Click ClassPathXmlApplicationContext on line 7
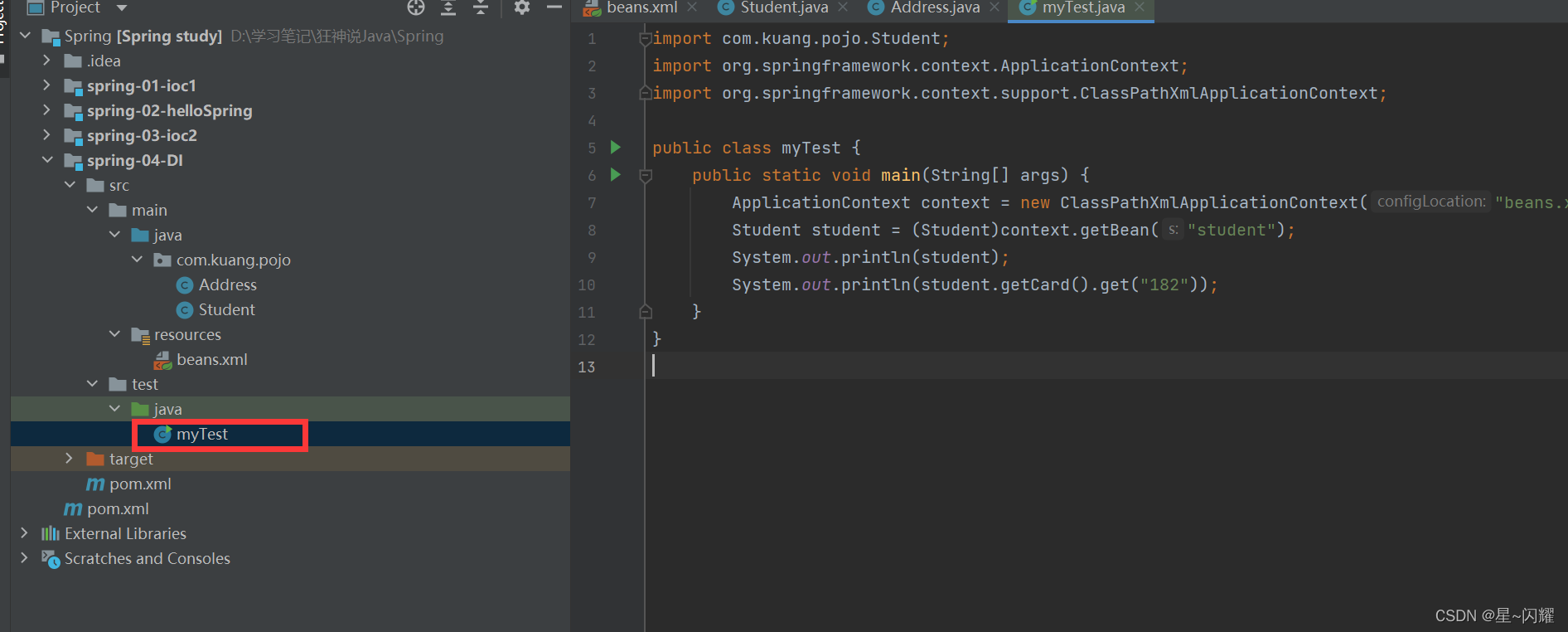 tap(1209, 202)
